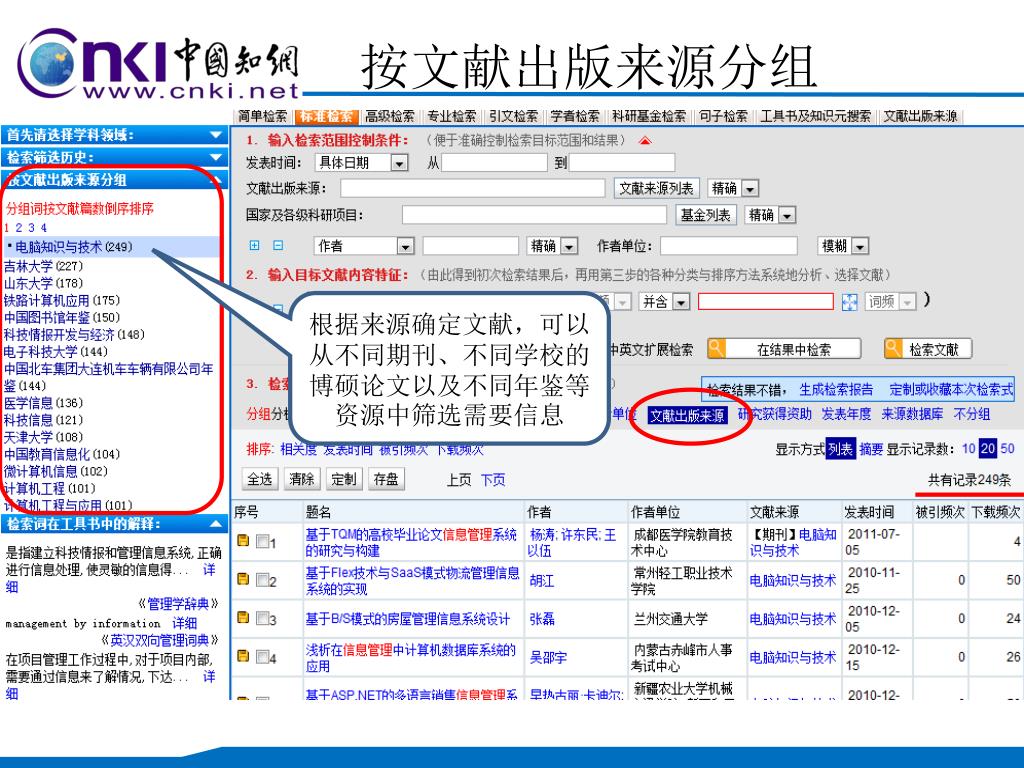Switch to the 文献出版来源 tab
The height and width of the screenshot is (768, 1024).
[x=920, y=116]
